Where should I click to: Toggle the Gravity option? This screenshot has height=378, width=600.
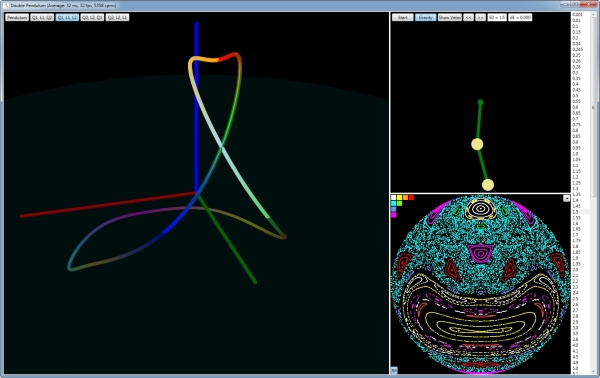(x=426, y=17)
